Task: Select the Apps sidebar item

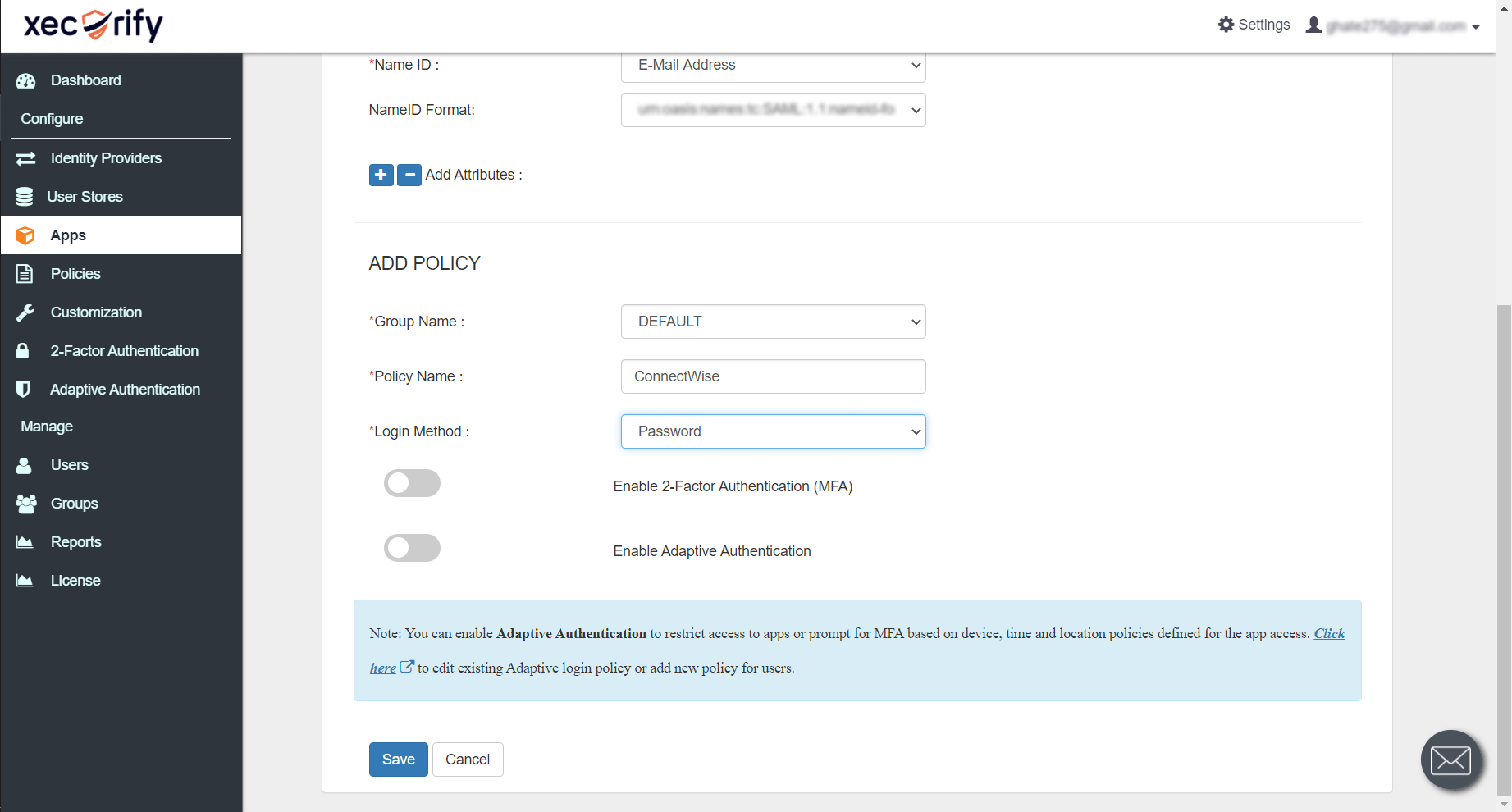Action: pyautogui.click(x=121, y=235)
